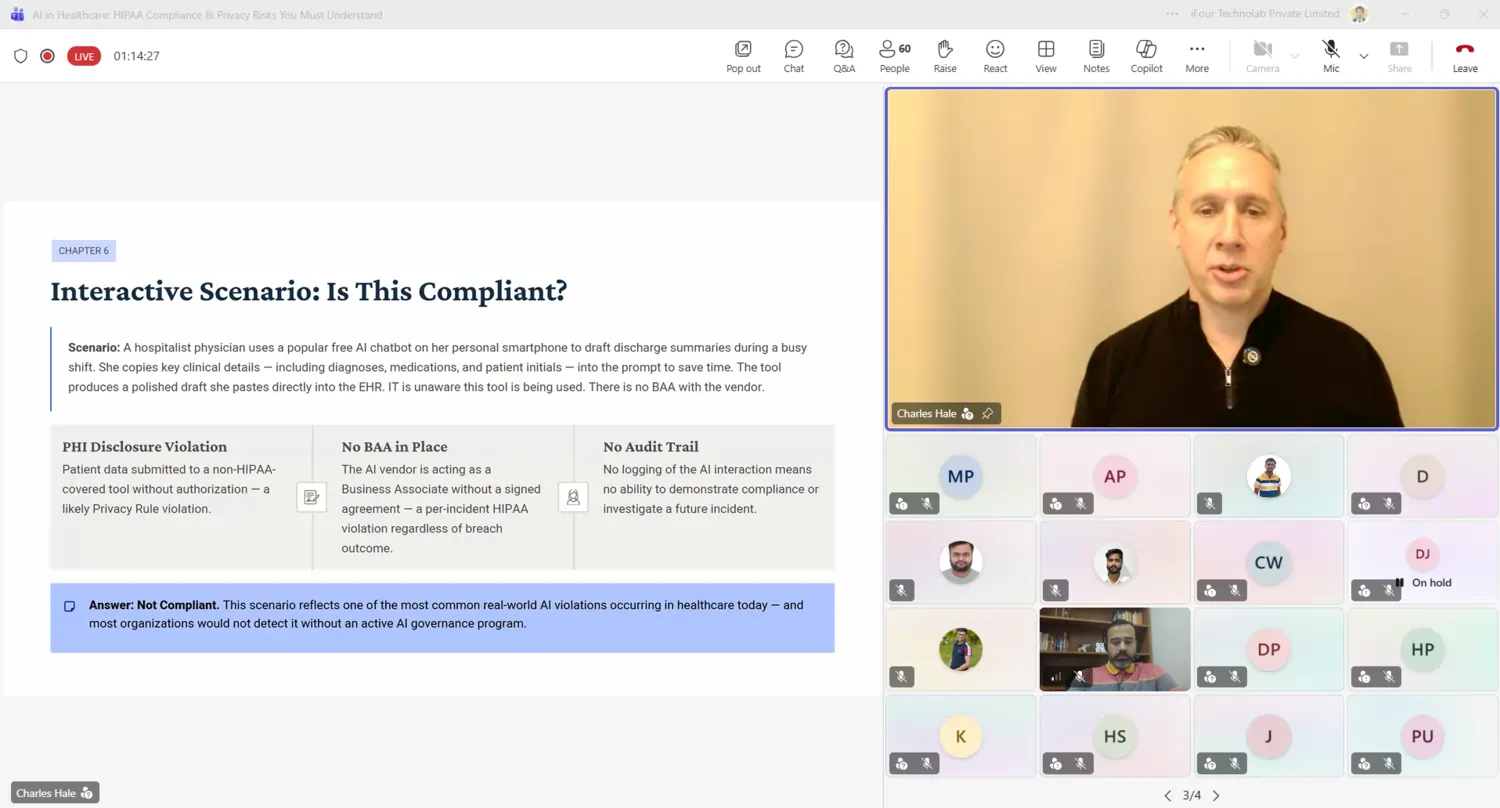Select the DJ participant tile on hold
This screenshot has width=1500, height=808.
point(1422,563)
